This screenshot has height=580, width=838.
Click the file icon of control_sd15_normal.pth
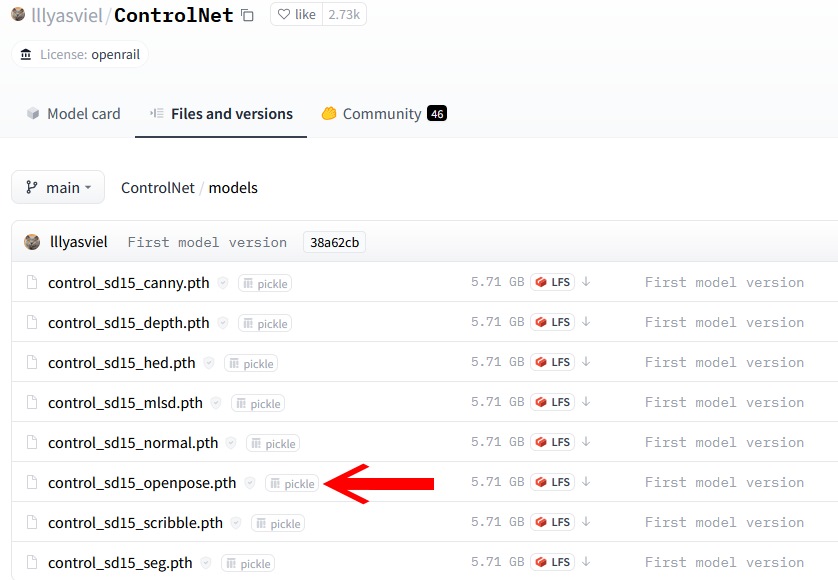click(x=31, y=443)
